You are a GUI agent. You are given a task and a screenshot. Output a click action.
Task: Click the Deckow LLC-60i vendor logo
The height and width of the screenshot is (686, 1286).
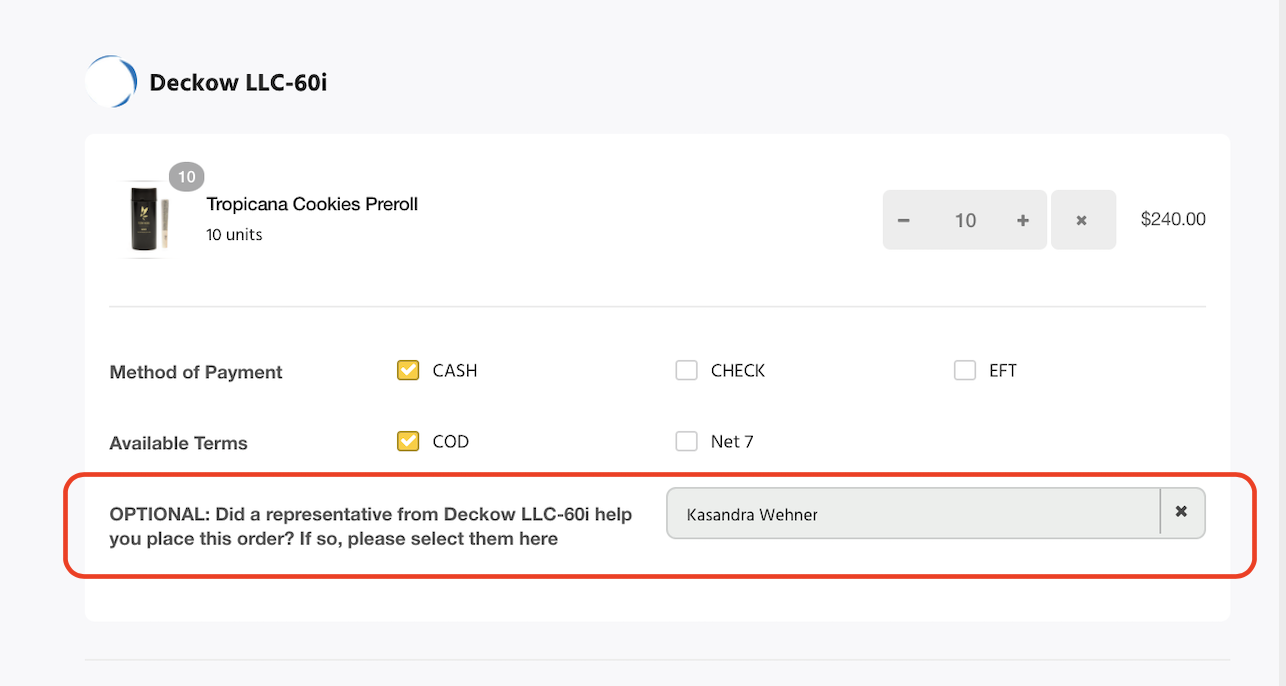pos(111,82)
